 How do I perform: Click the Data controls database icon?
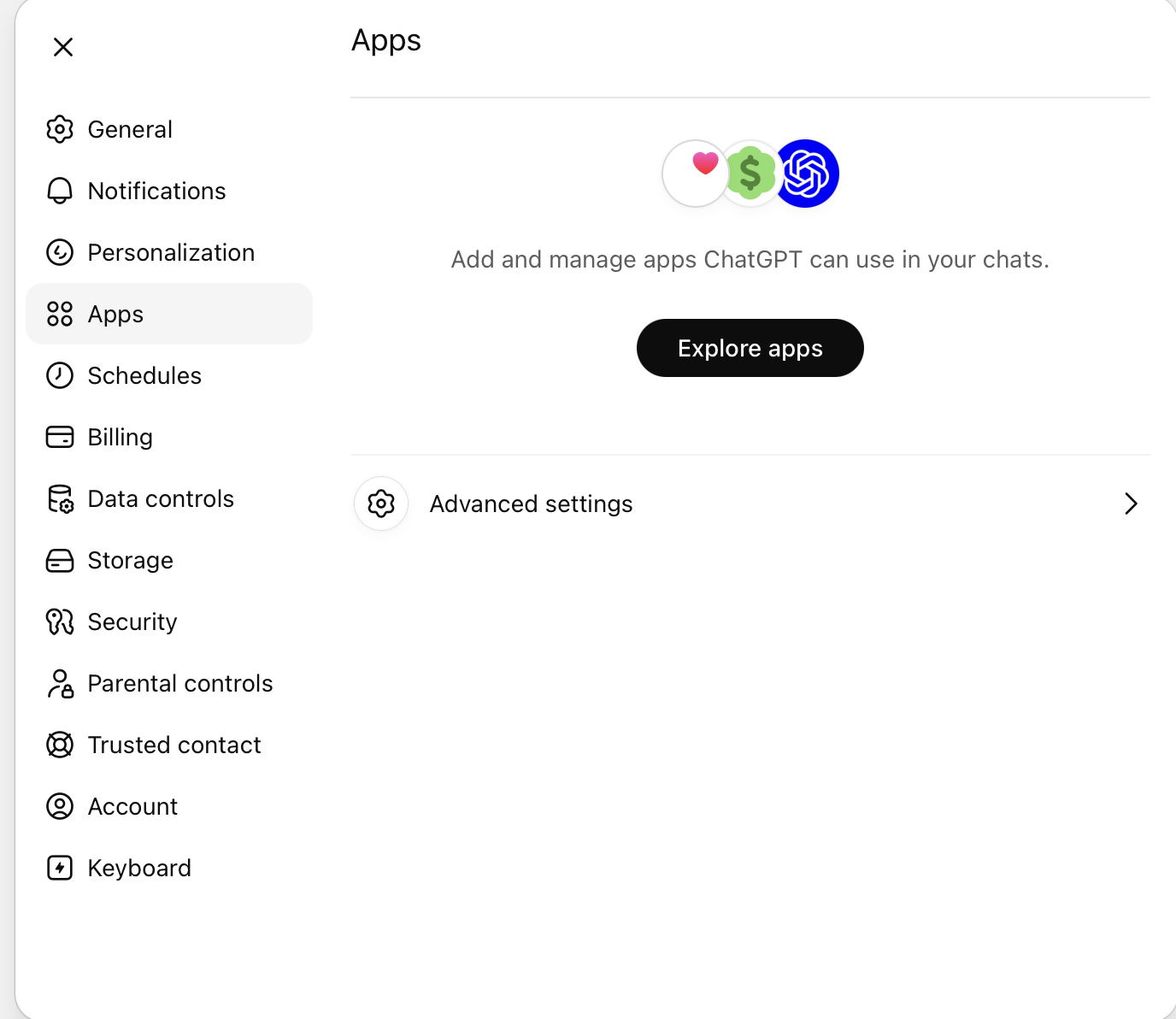point(60,498)
